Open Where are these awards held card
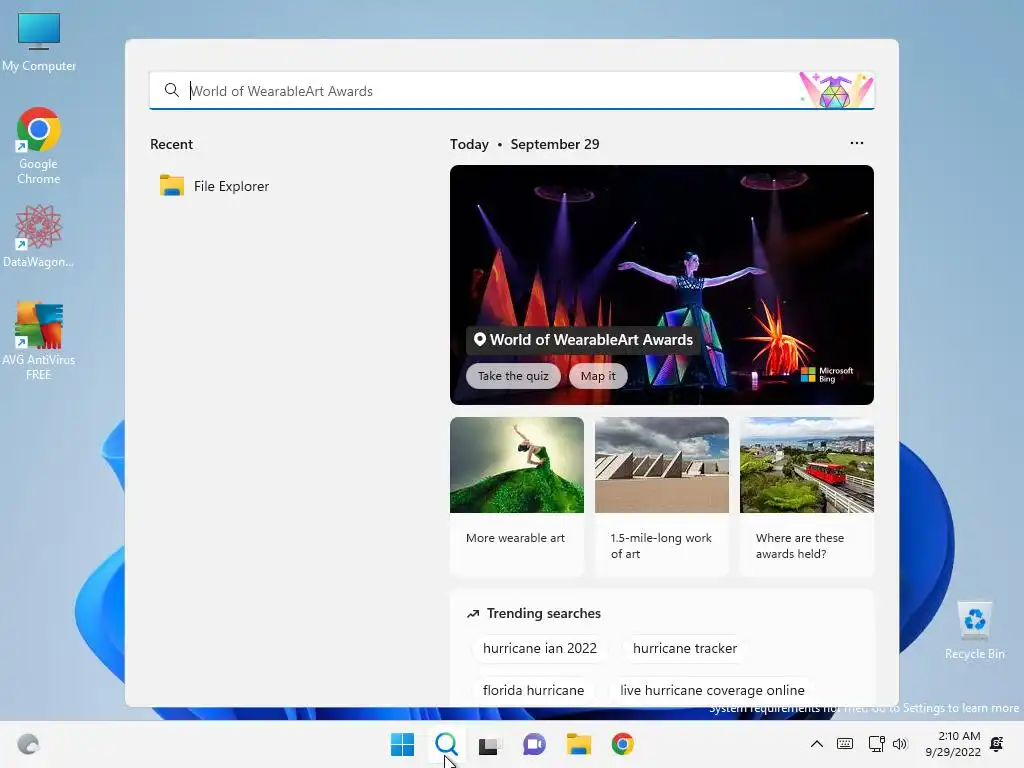The height and width of the screenshot is (768, 1024). click(x=807, y=496)
